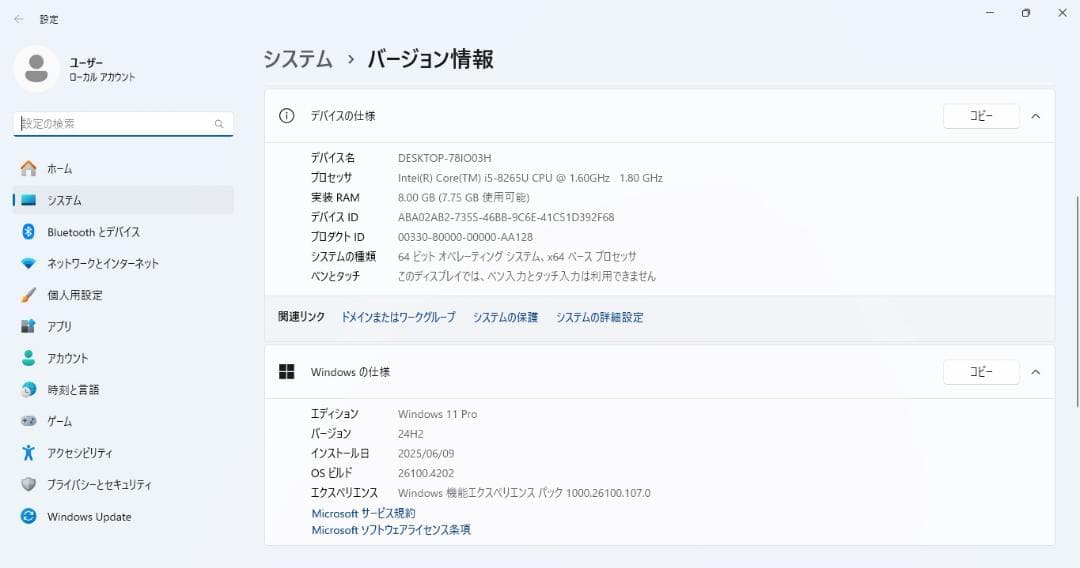Minimize the settings window
Viewport: 1080px width, 568px height.
click(990, 13)
